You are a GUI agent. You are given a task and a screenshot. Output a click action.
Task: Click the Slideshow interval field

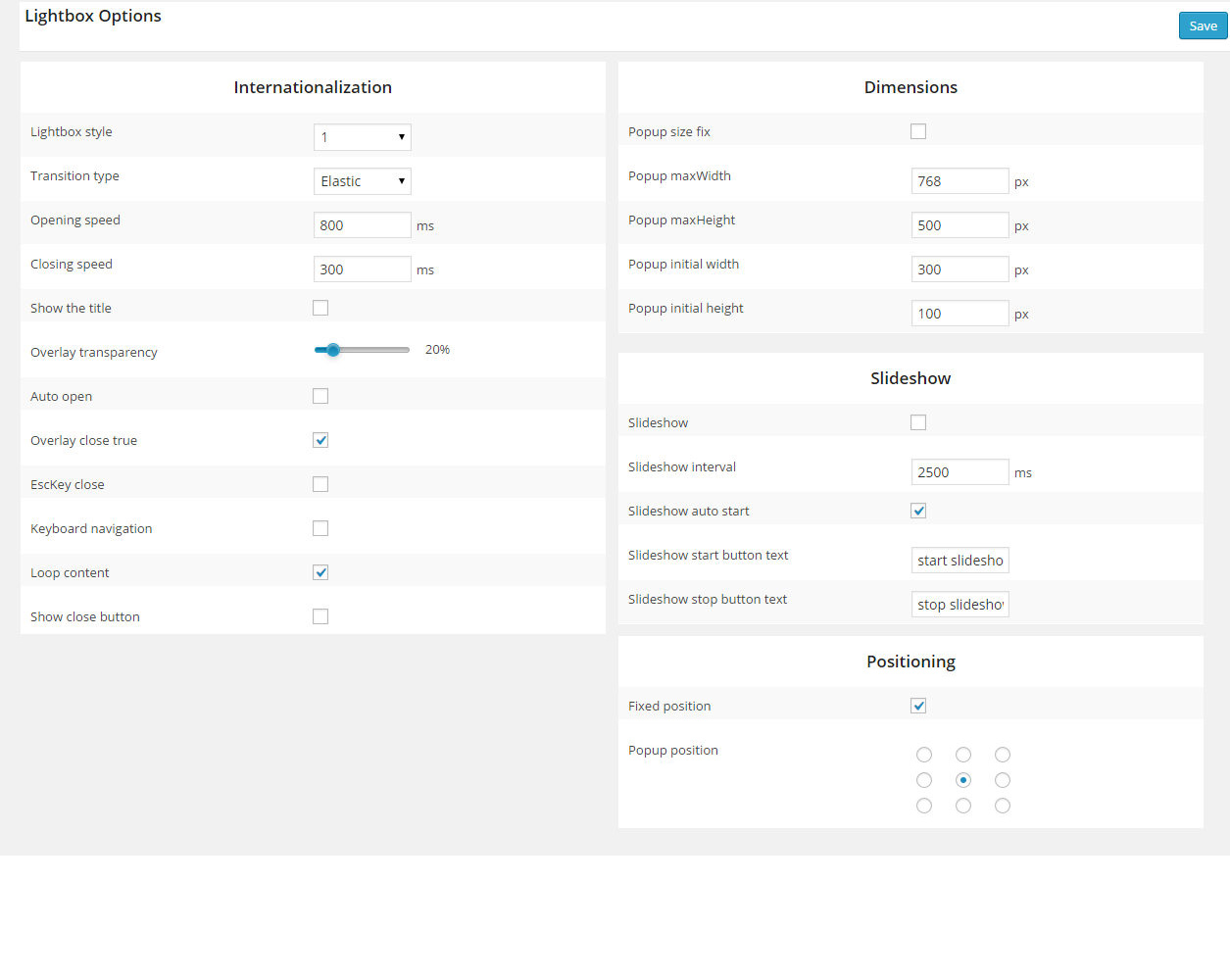959,472
